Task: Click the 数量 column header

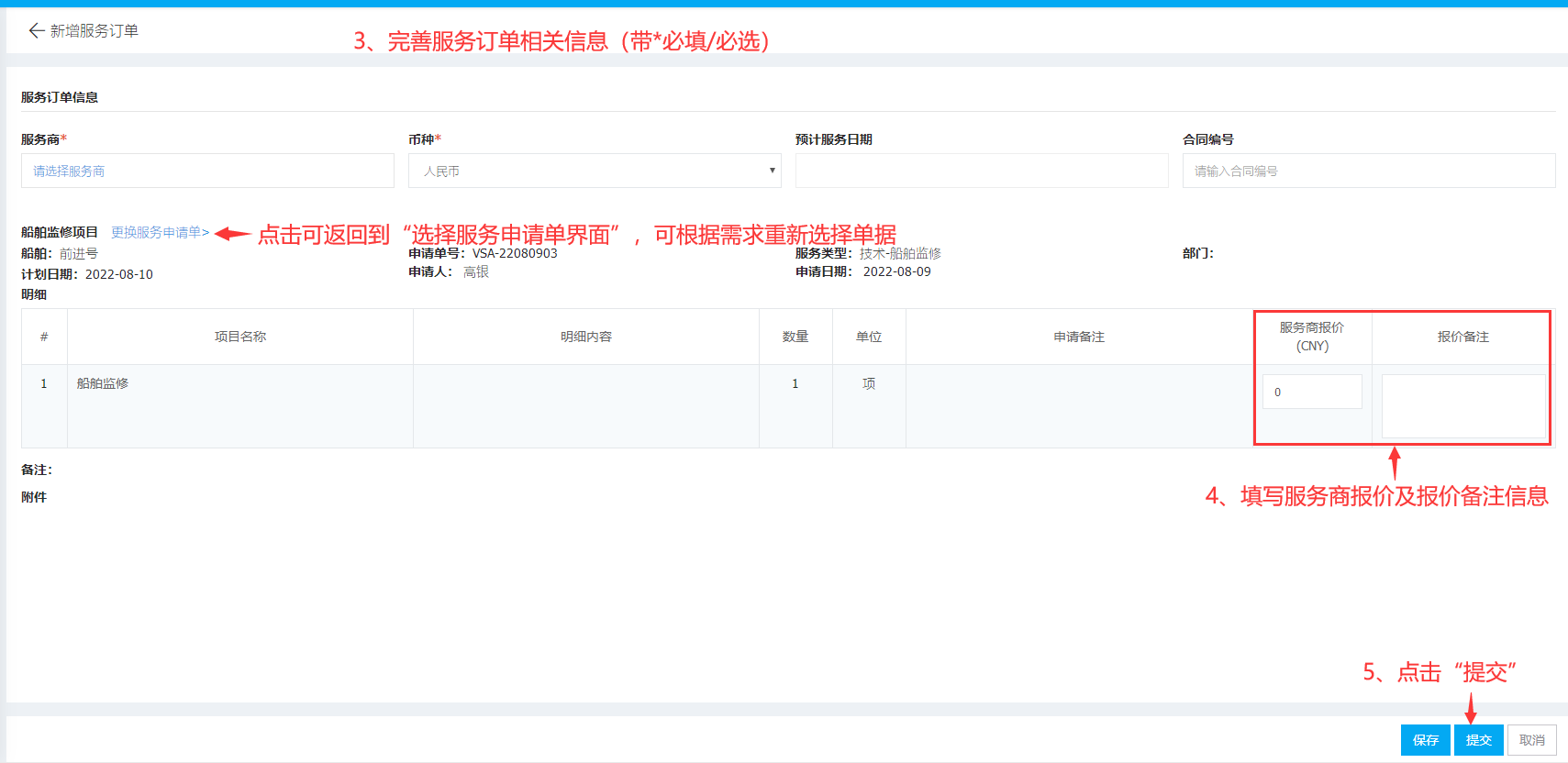Action: [x=795, y=337]
